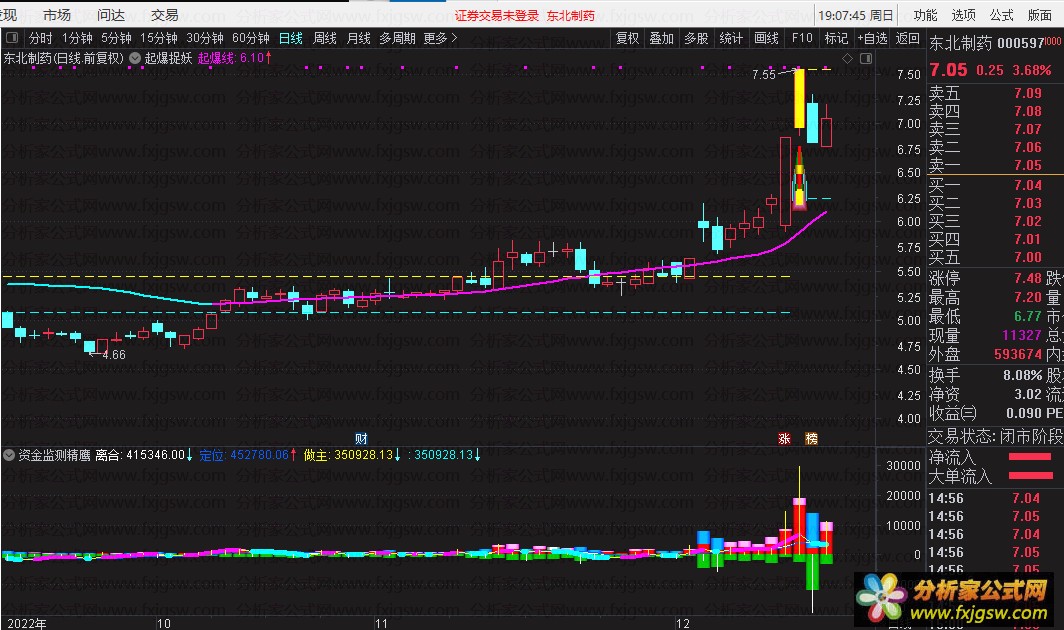Select the 日线 daily chart tab
The height and width of the screenshot is (630, 1064).
point(290,38)
